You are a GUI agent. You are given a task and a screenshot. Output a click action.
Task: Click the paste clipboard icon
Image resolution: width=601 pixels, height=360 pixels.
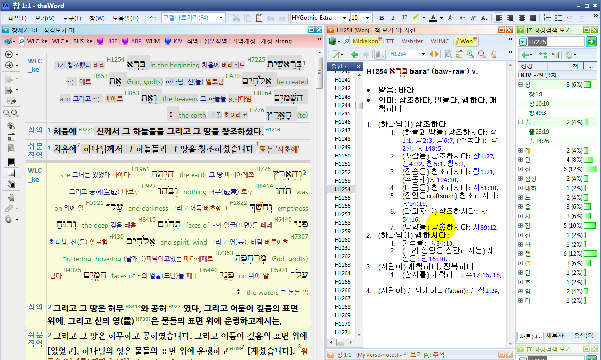259,18
